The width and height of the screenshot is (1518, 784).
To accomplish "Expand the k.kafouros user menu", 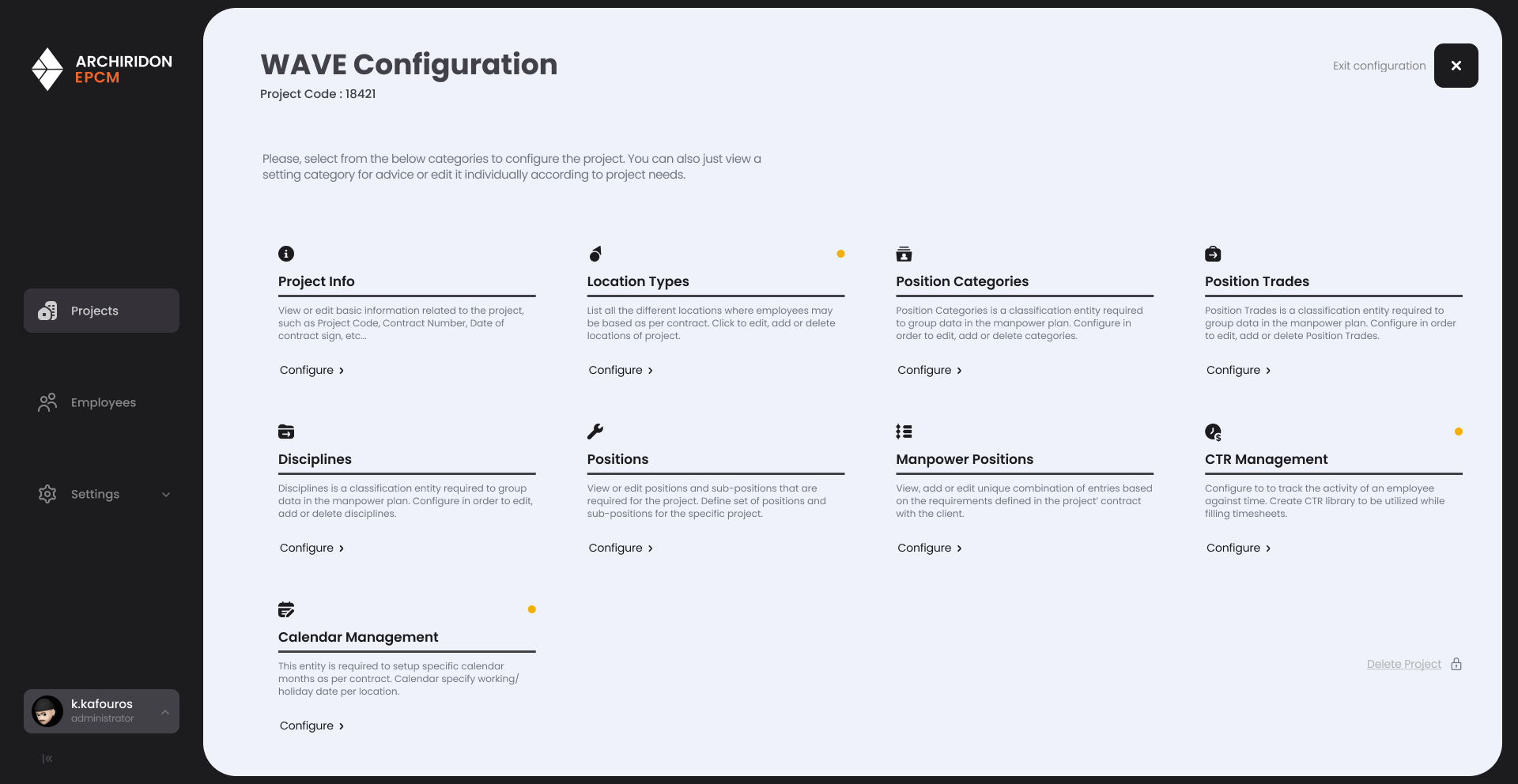I will (x=165, y=712).
